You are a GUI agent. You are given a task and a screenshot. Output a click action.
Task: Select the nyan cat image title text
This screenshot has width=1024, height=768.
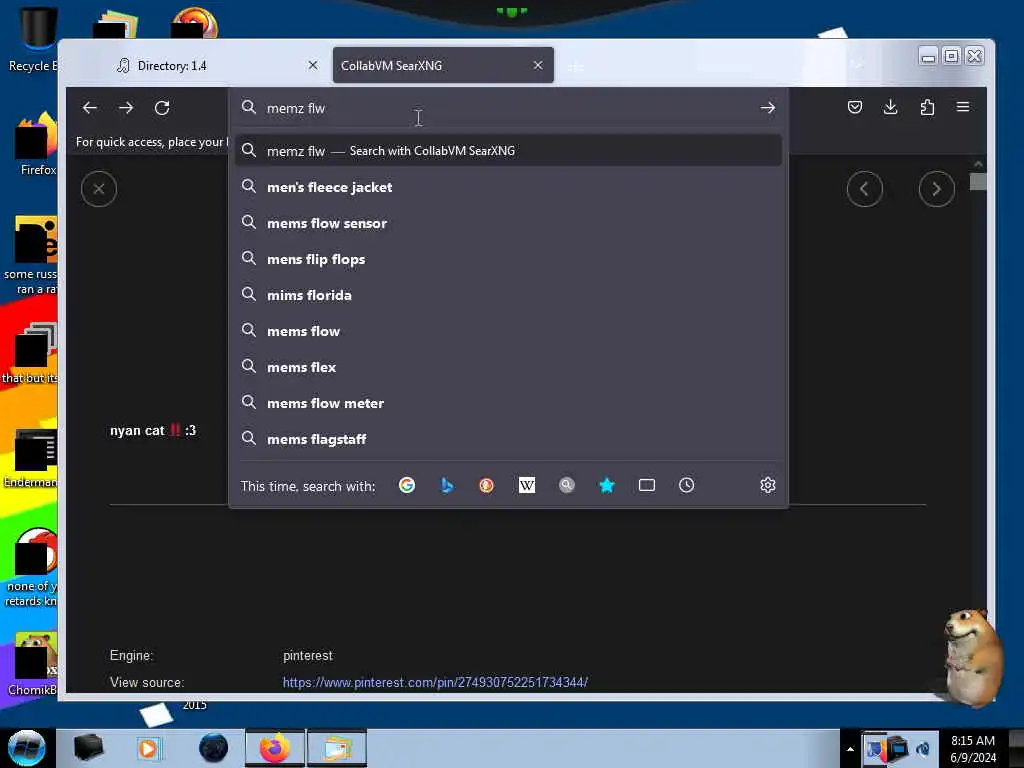153,430
